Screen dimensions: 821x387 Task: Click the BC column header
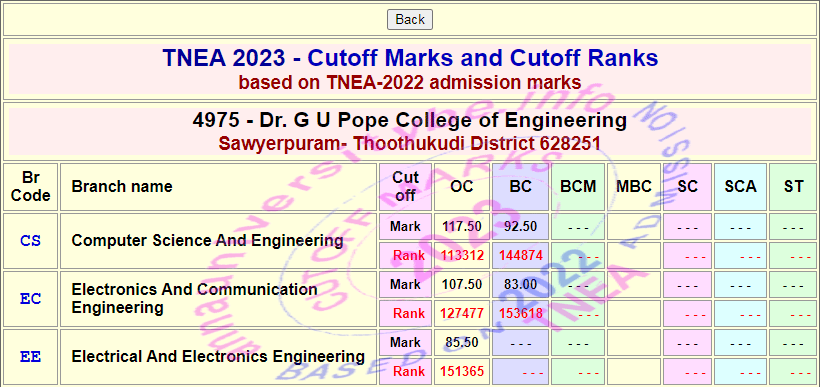pyautogui.click(x=520, y=186)
